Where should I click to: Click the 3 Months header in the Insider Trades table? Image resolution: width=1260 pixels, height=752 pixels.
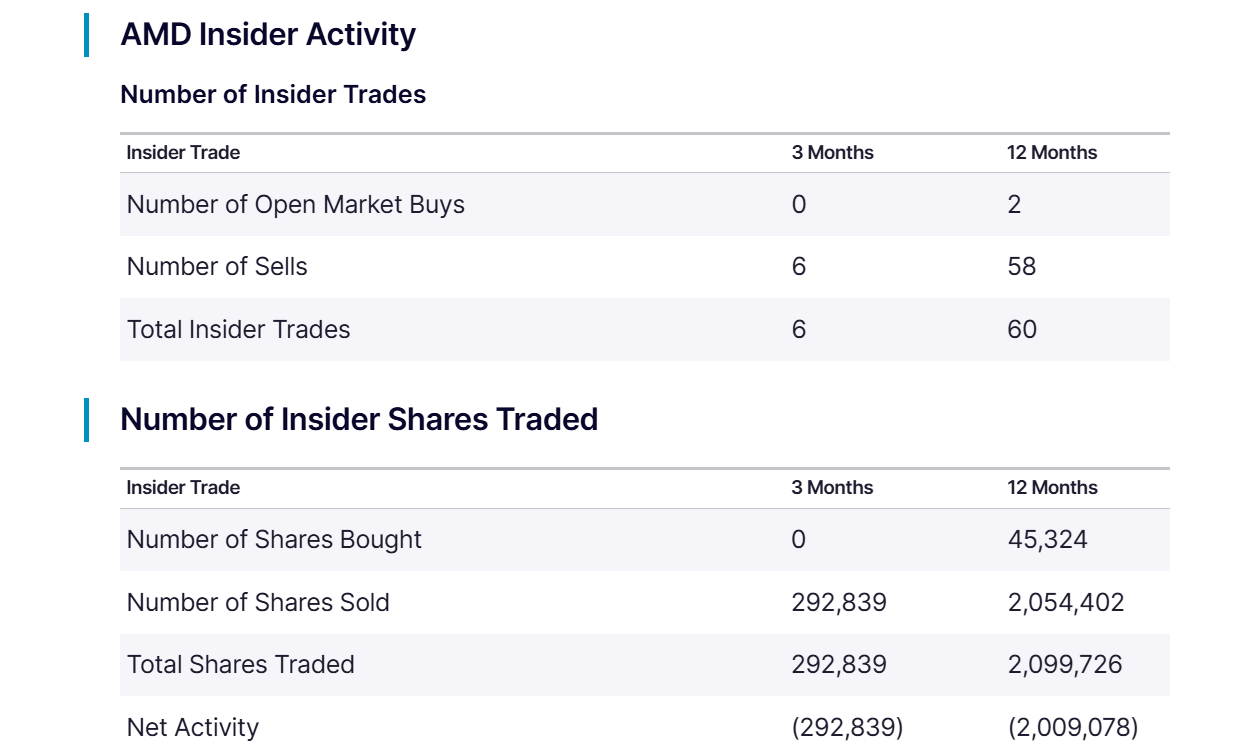click(x=832, y=153)
